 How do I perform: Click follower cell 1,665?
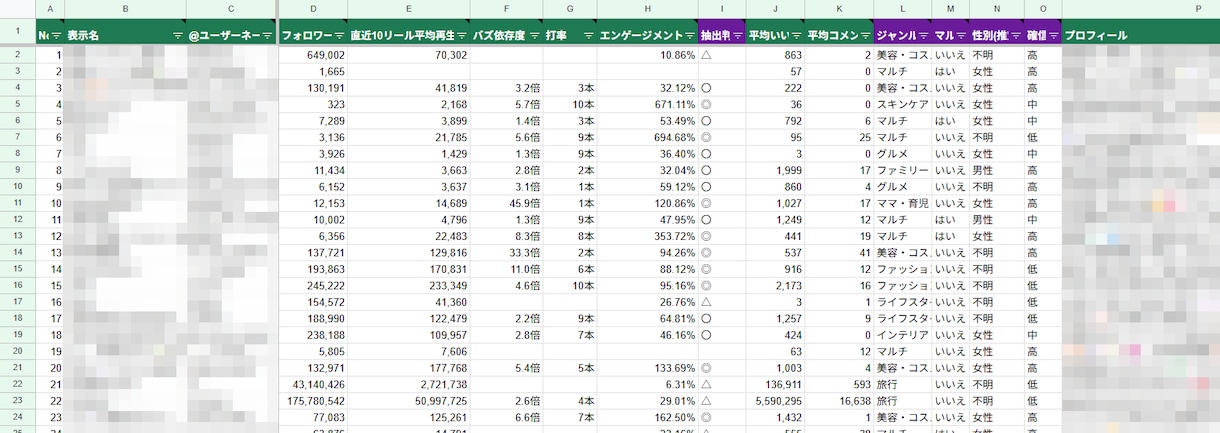pos(313,72)
